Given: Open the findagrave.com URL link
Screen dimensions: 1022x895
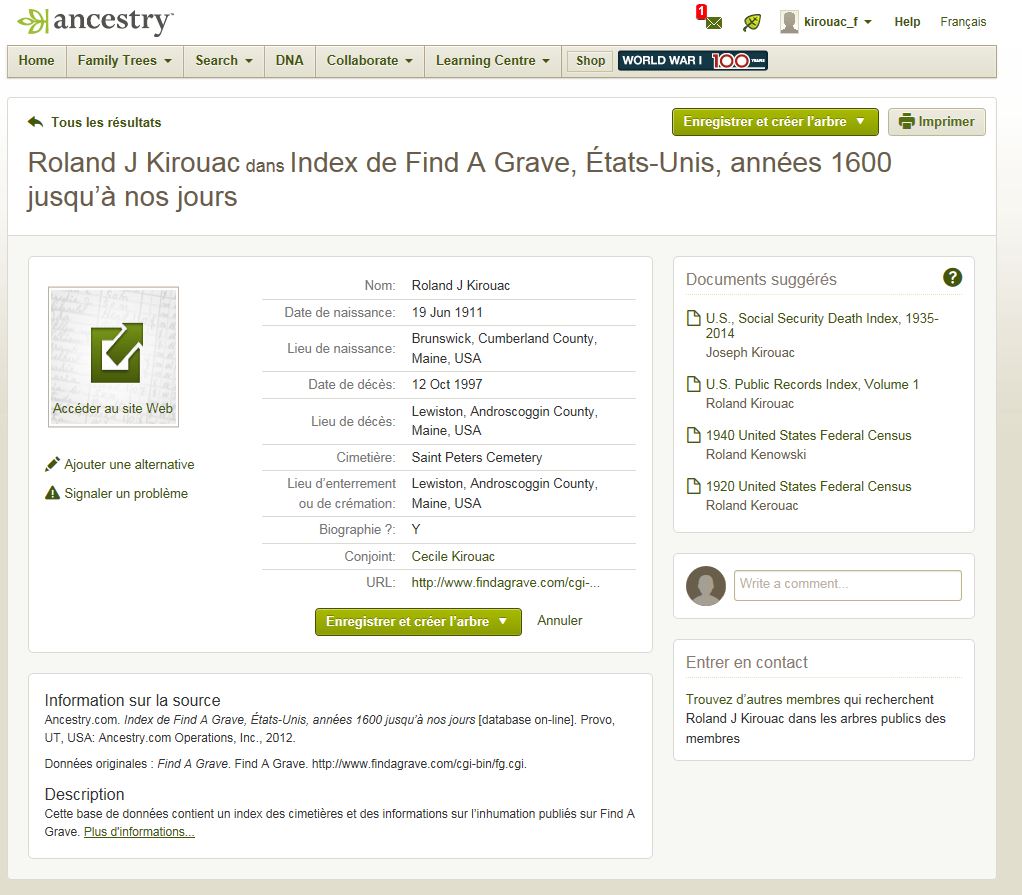Looking at the screenshot, I should [x=505, y=583].
